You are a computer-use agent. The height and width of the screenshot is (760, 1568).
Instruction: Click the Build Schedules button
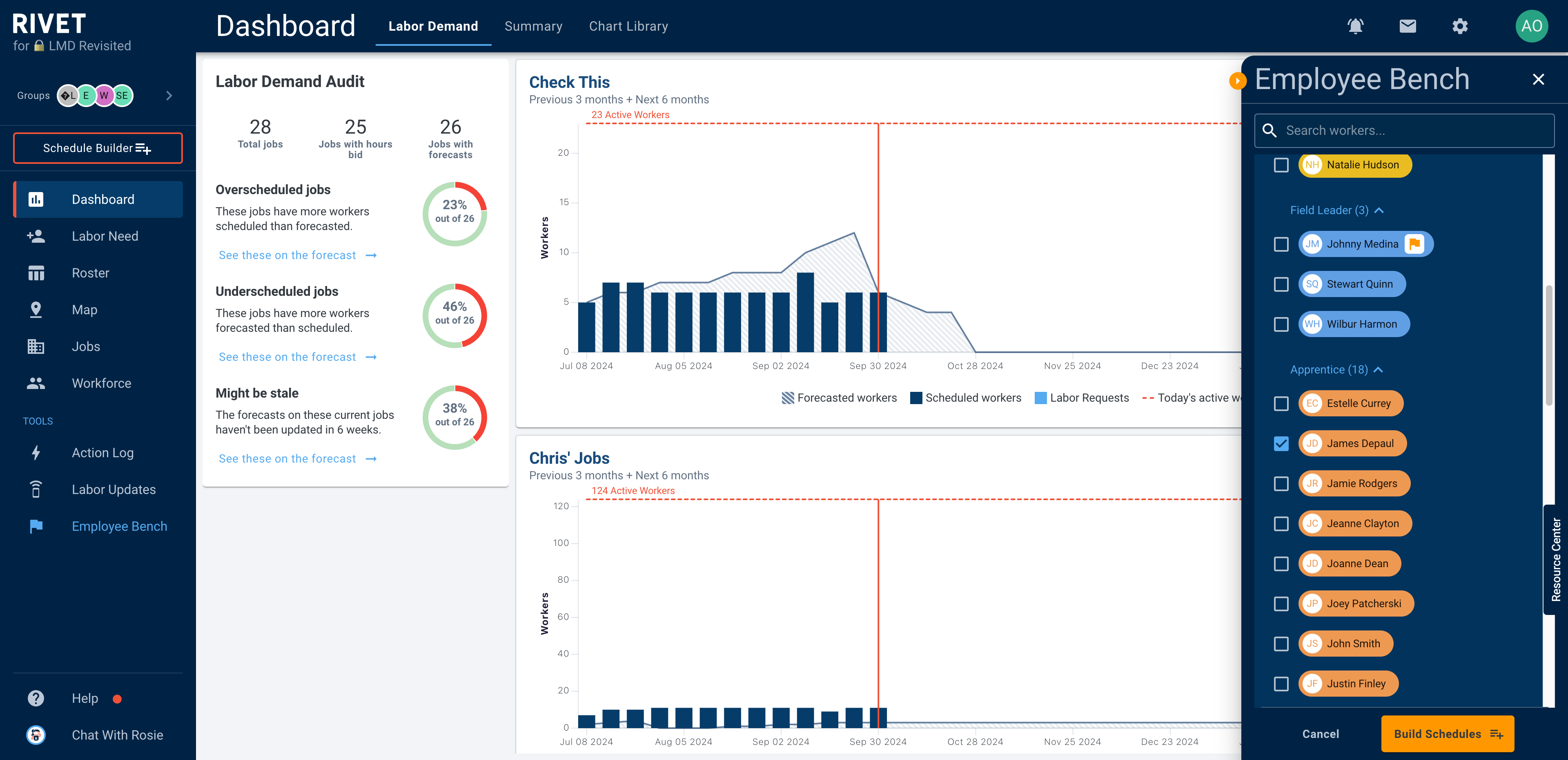1448,734
